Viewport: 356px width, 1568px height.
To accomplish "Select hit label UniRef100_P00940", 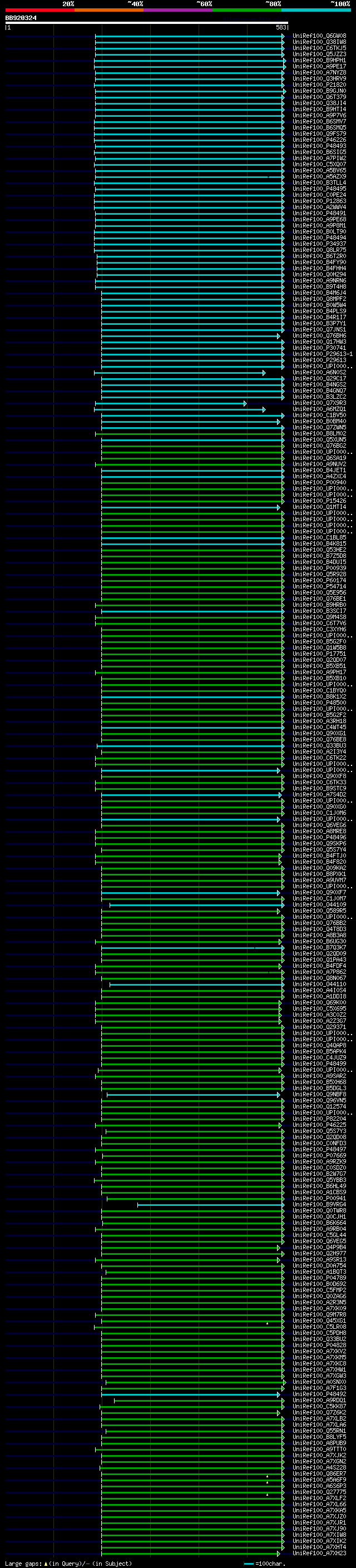I will (x=319, y=483).
